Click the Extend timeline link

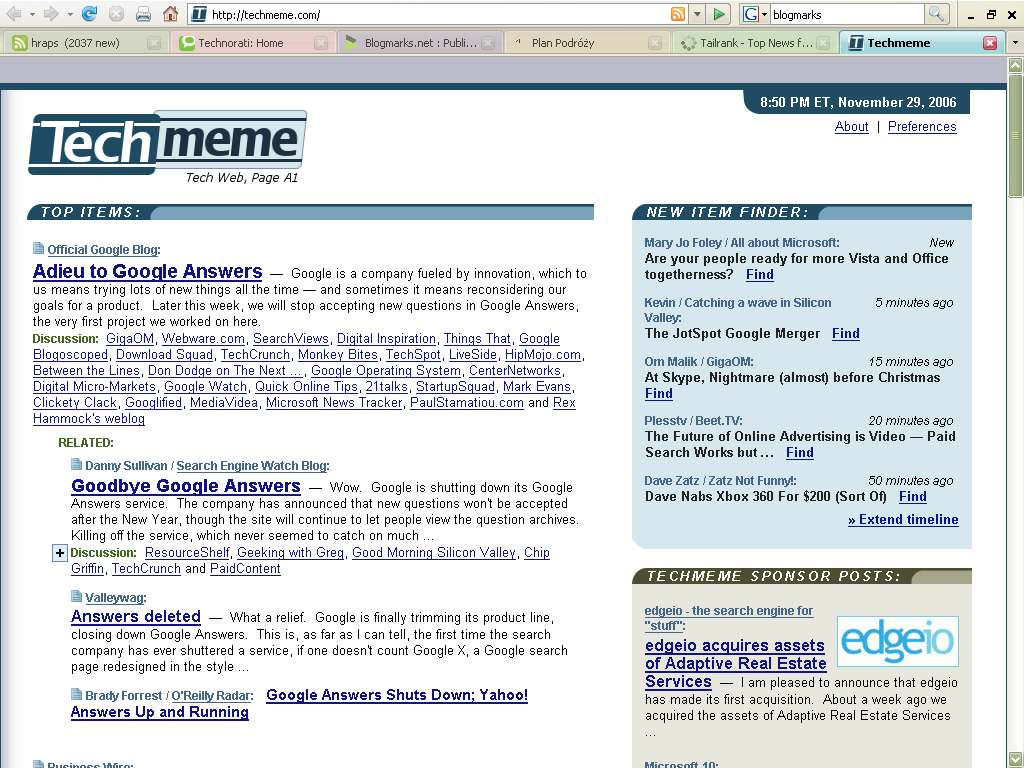coord(903,520)
